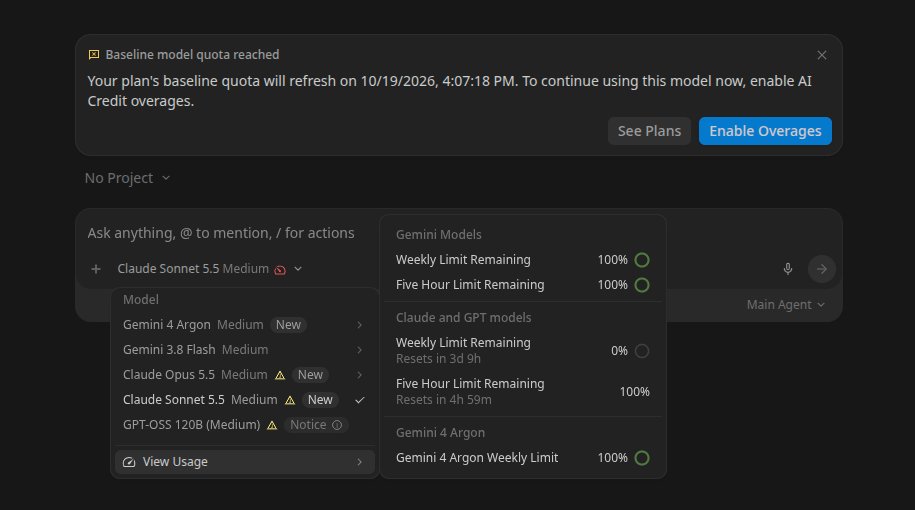This screenshot has height=510, width=915.
Task: Select Claude Sonnet 5.5 in model list
Action: (245, 400)
